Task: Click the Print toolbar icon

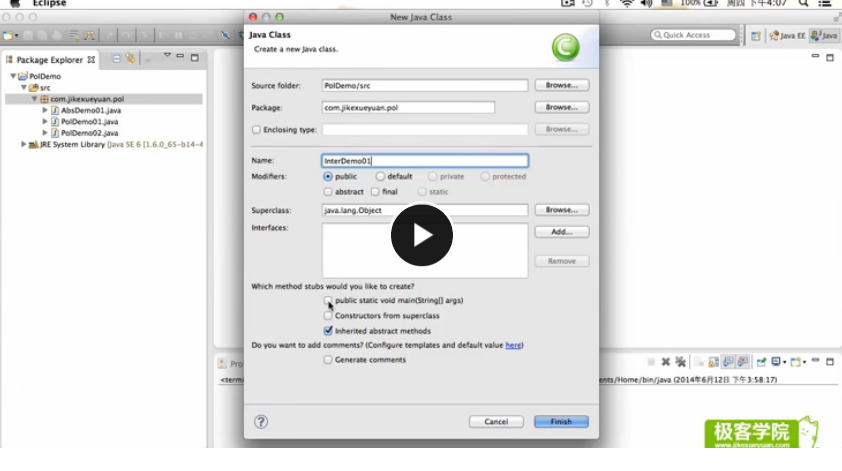Action: (57, 35)
